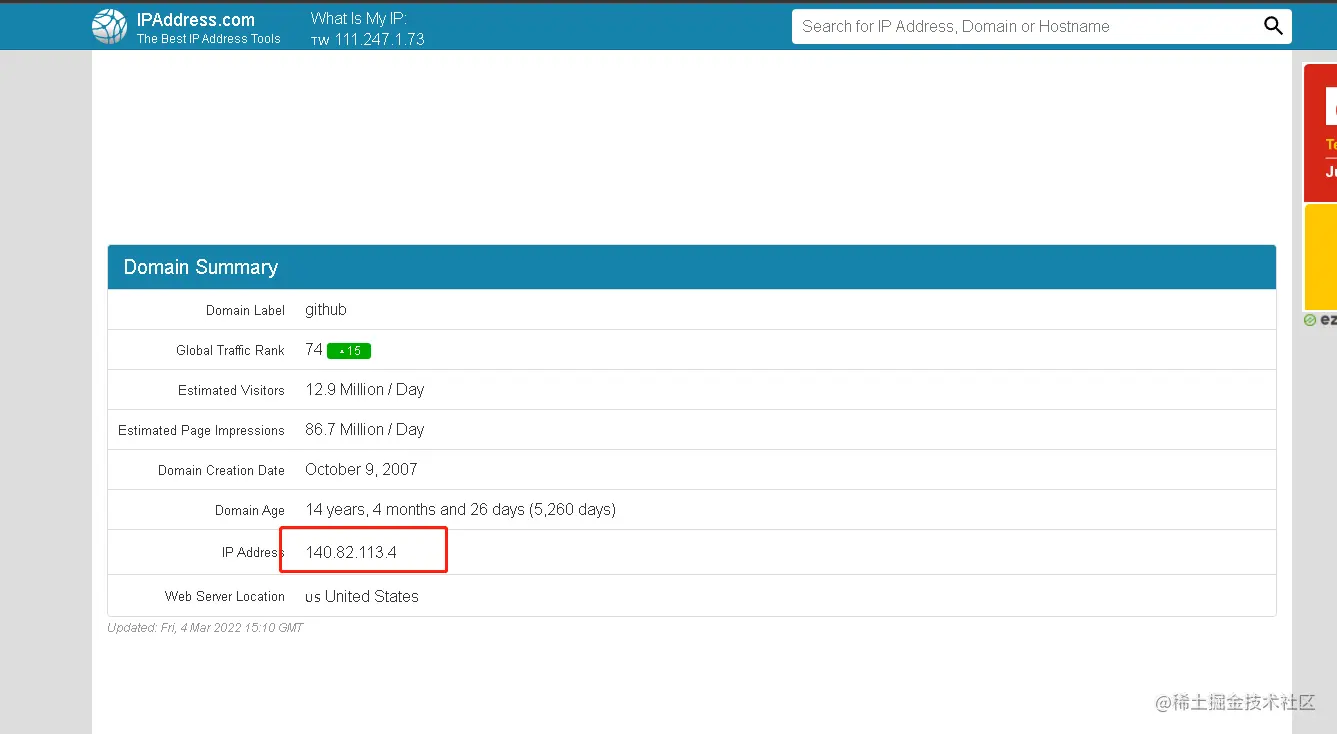
Task: Click the Domain Summary header
Action: (x=692, y=267)
